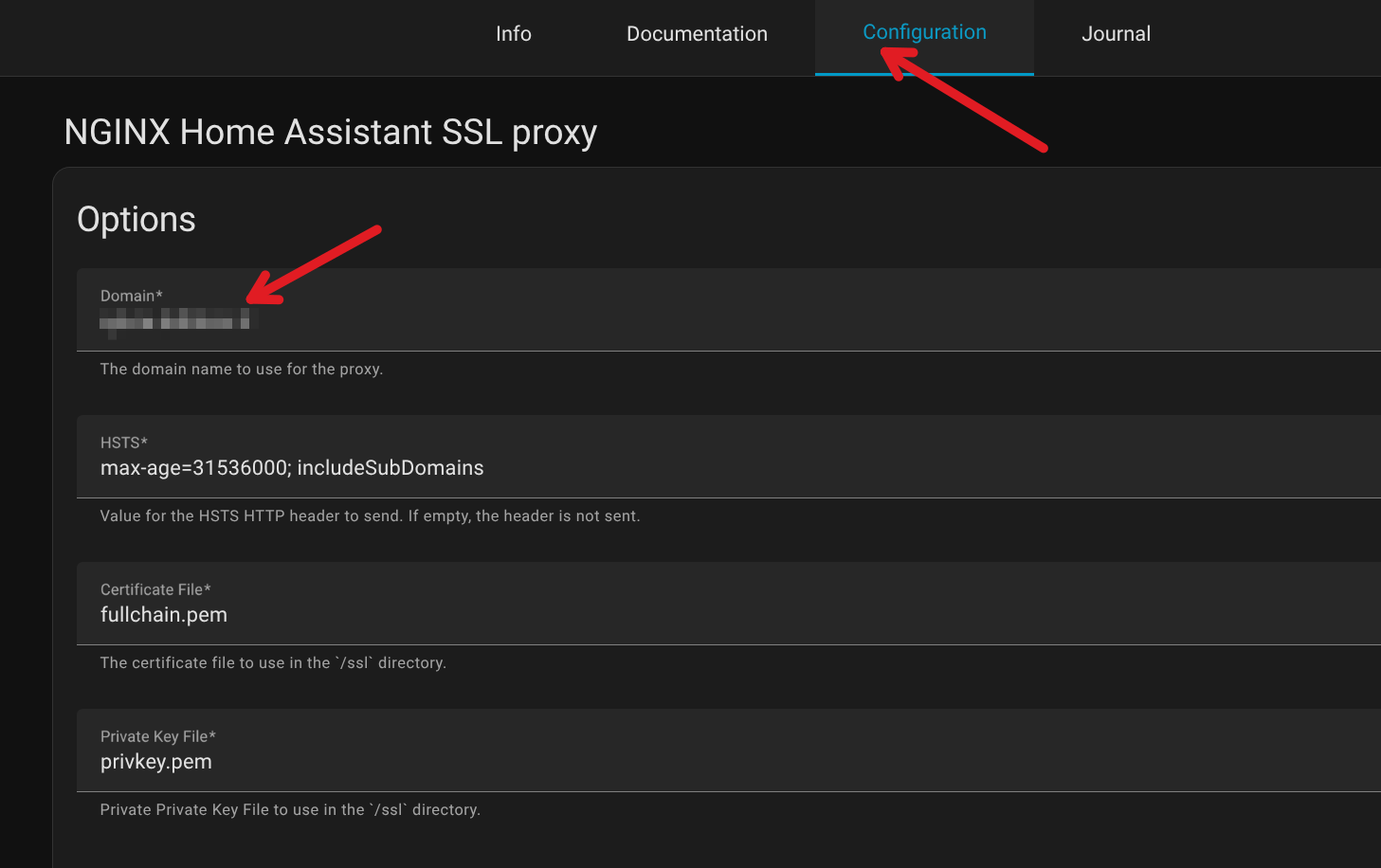Click the 'max-age=31536000; includeSubDomains' HSTS value
The height and width of the screenshot is (868, 1381).
[292, 468]
